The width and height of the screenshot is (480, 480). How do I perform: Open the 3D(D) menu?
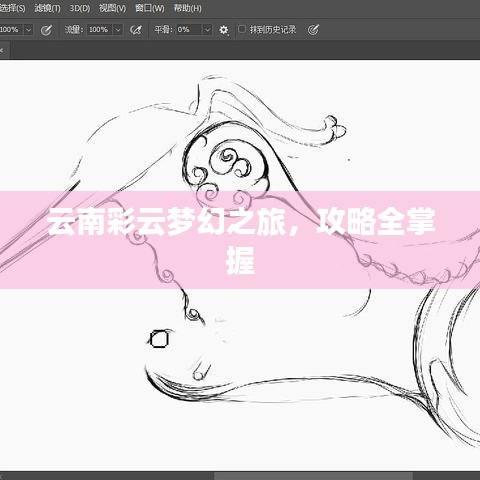(80, 8)
